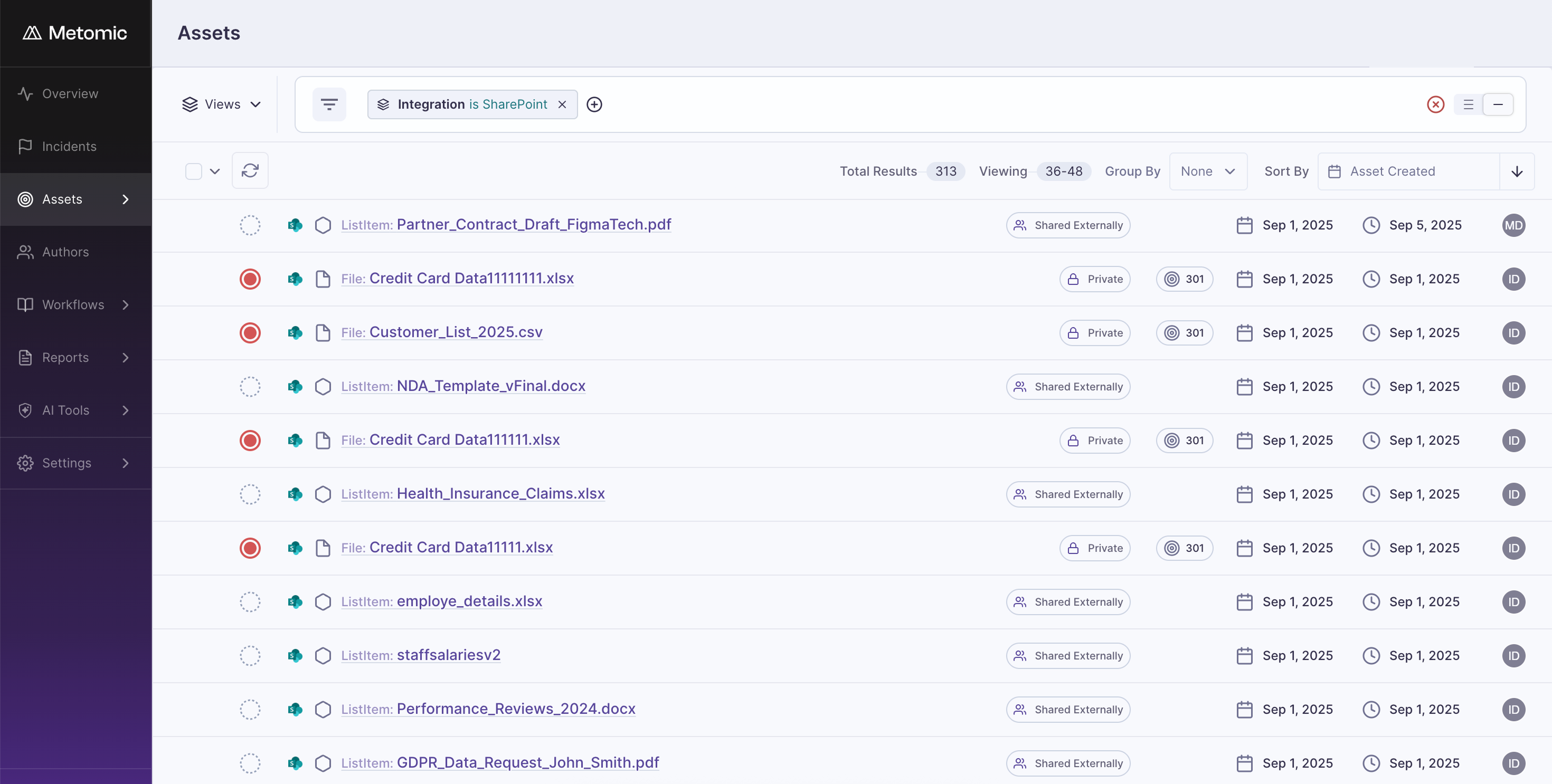Select Health_Insurance_Claims.xlsx row circle
This screenshot has height=784, width=1552.
[x=250, y=494]
